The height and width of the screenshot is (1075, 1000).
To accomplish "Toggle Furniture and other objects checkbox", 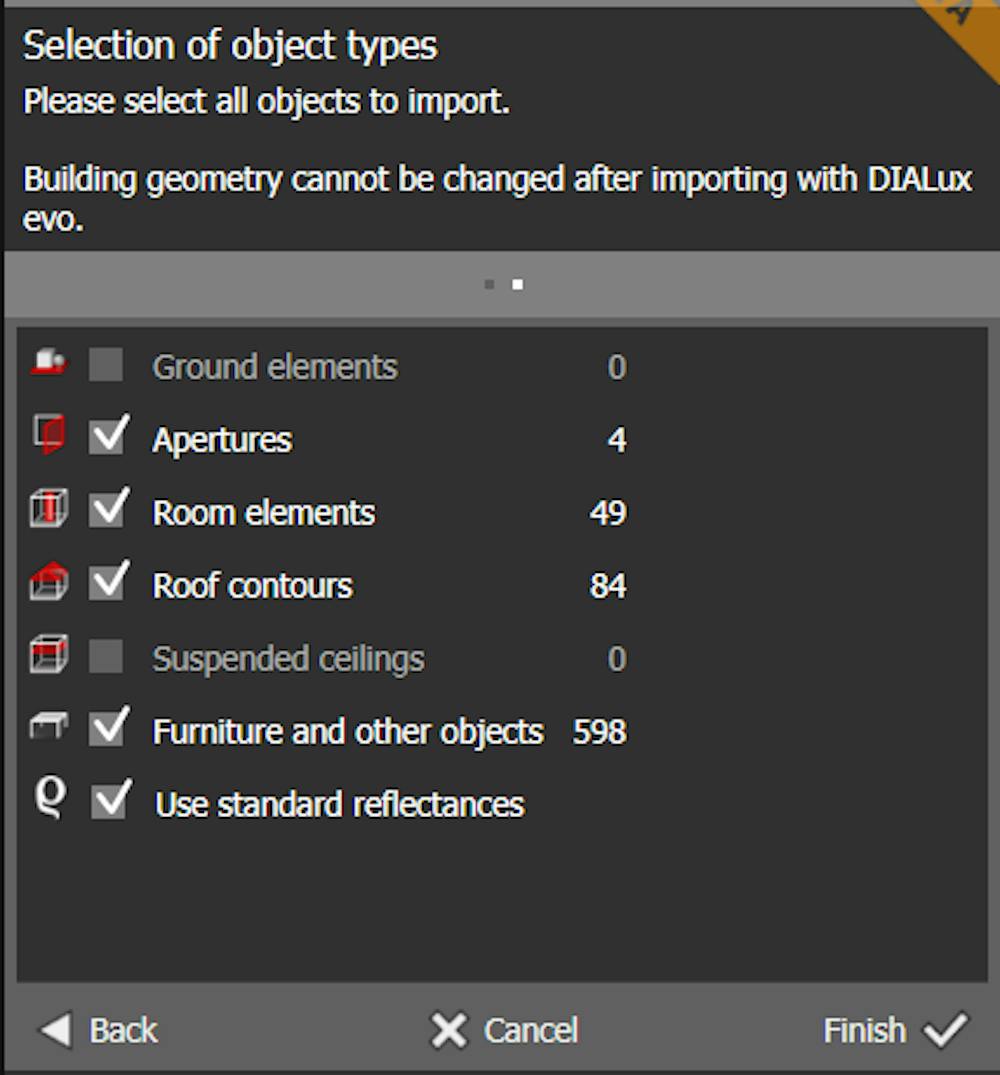I will 107,728.
